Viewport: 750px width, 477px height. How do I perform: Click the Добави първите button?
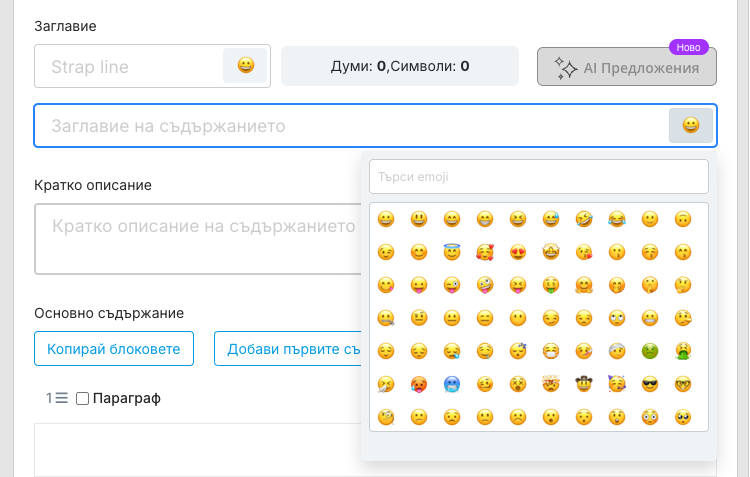(x=288, y=349)
